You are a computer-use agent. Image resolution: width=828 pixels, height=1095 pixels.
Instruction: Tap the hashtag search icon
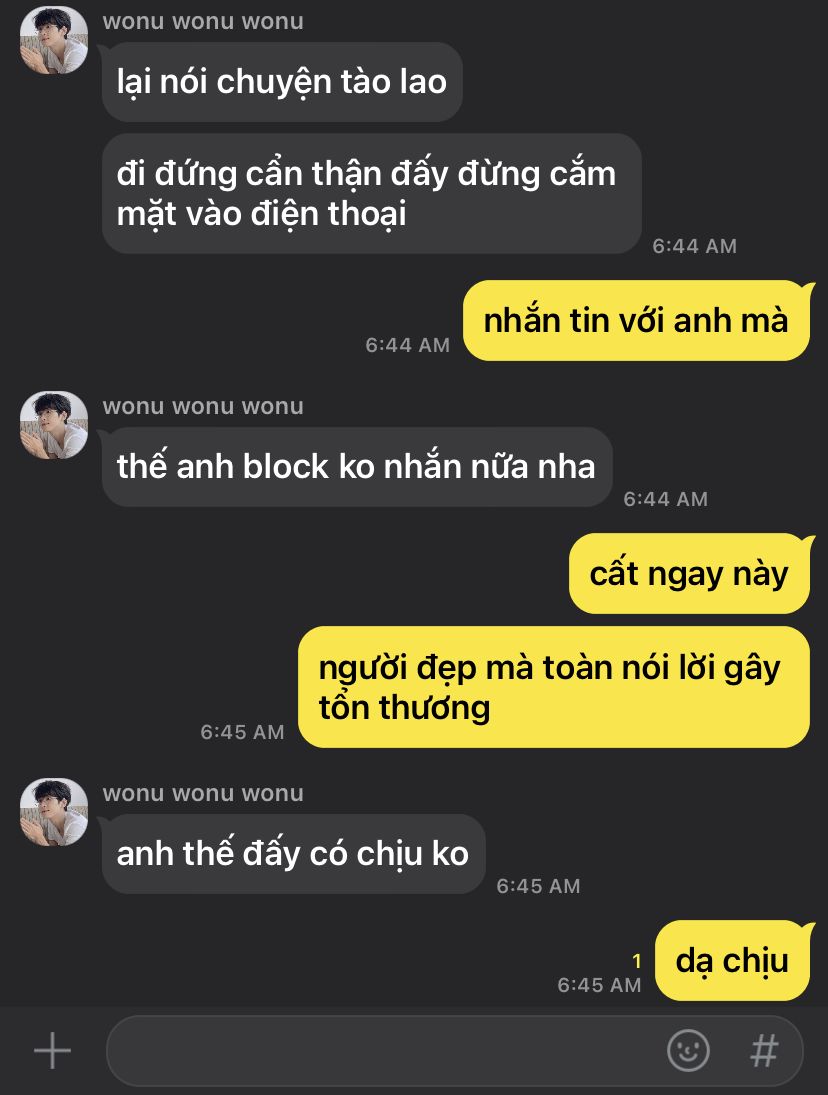pos(764,1050)
